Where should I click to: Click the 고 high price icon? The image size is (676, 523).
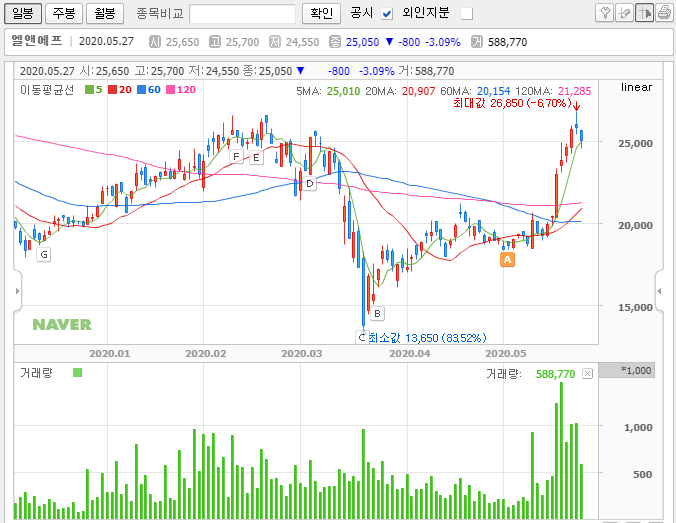coord(214,42)
